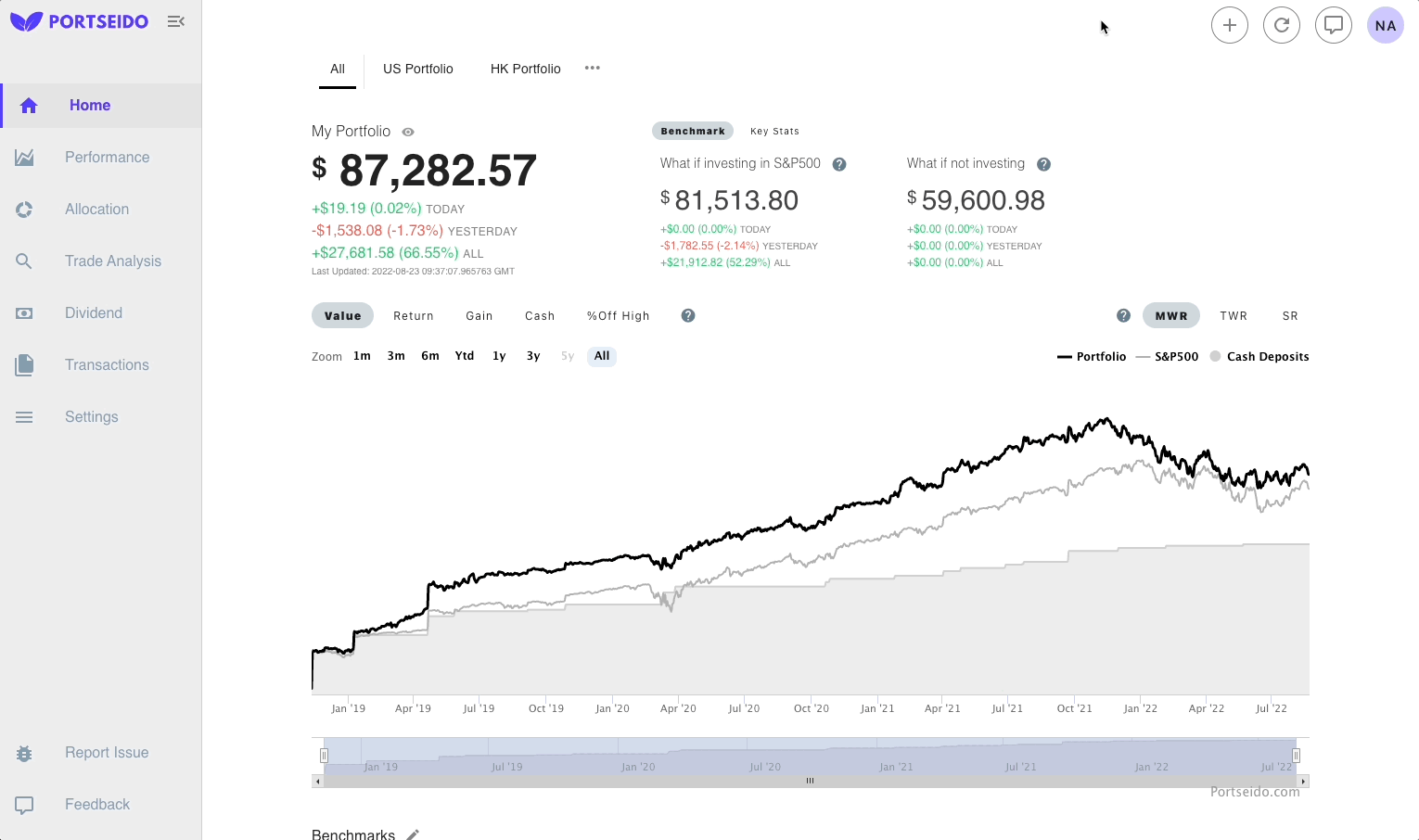Switch to the HK Portfolio tab
The image size is (1419, 840).
[526, 69]
